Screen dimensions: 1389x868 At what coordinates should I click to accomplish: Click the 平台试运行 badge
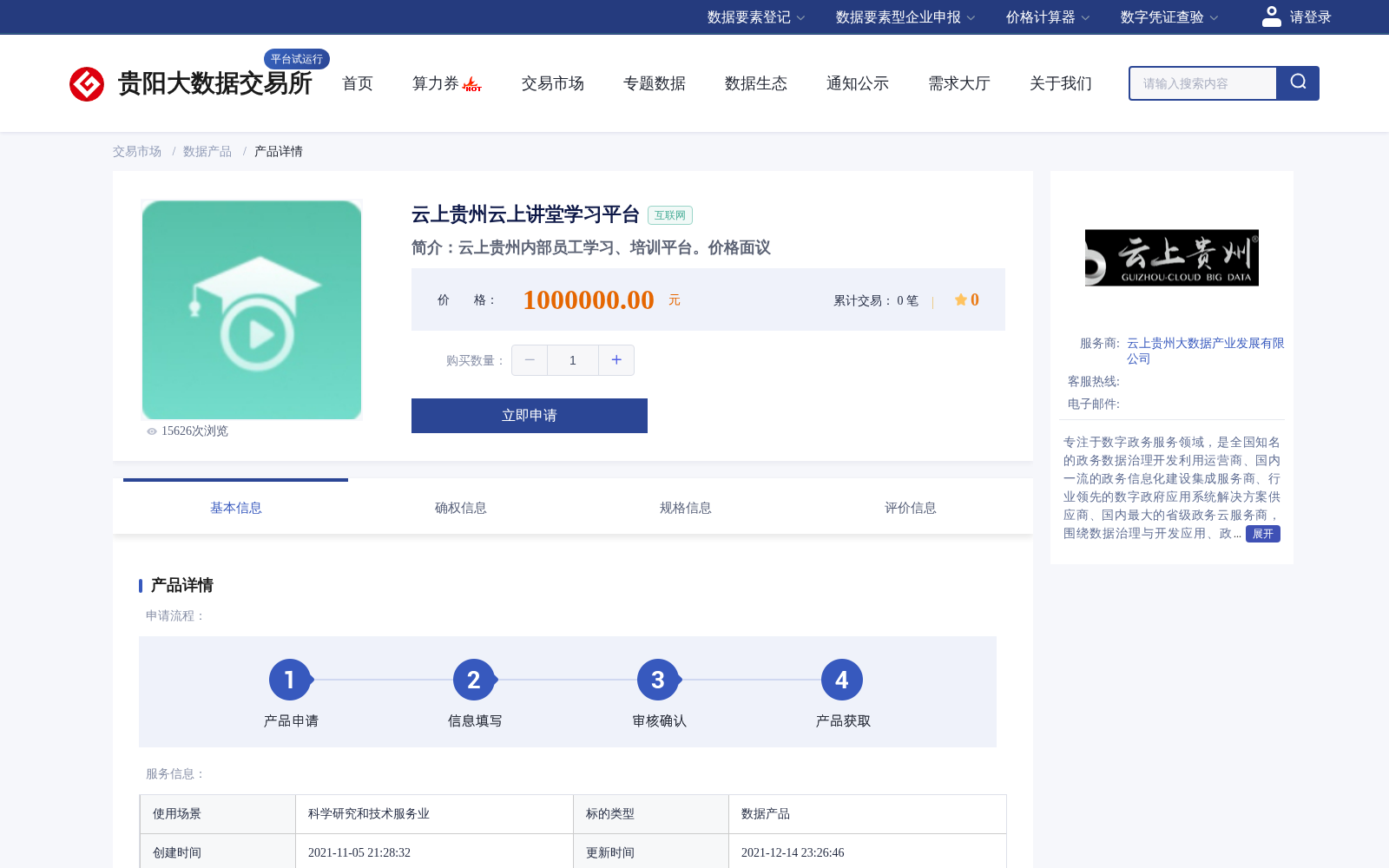tap(297, 59)
